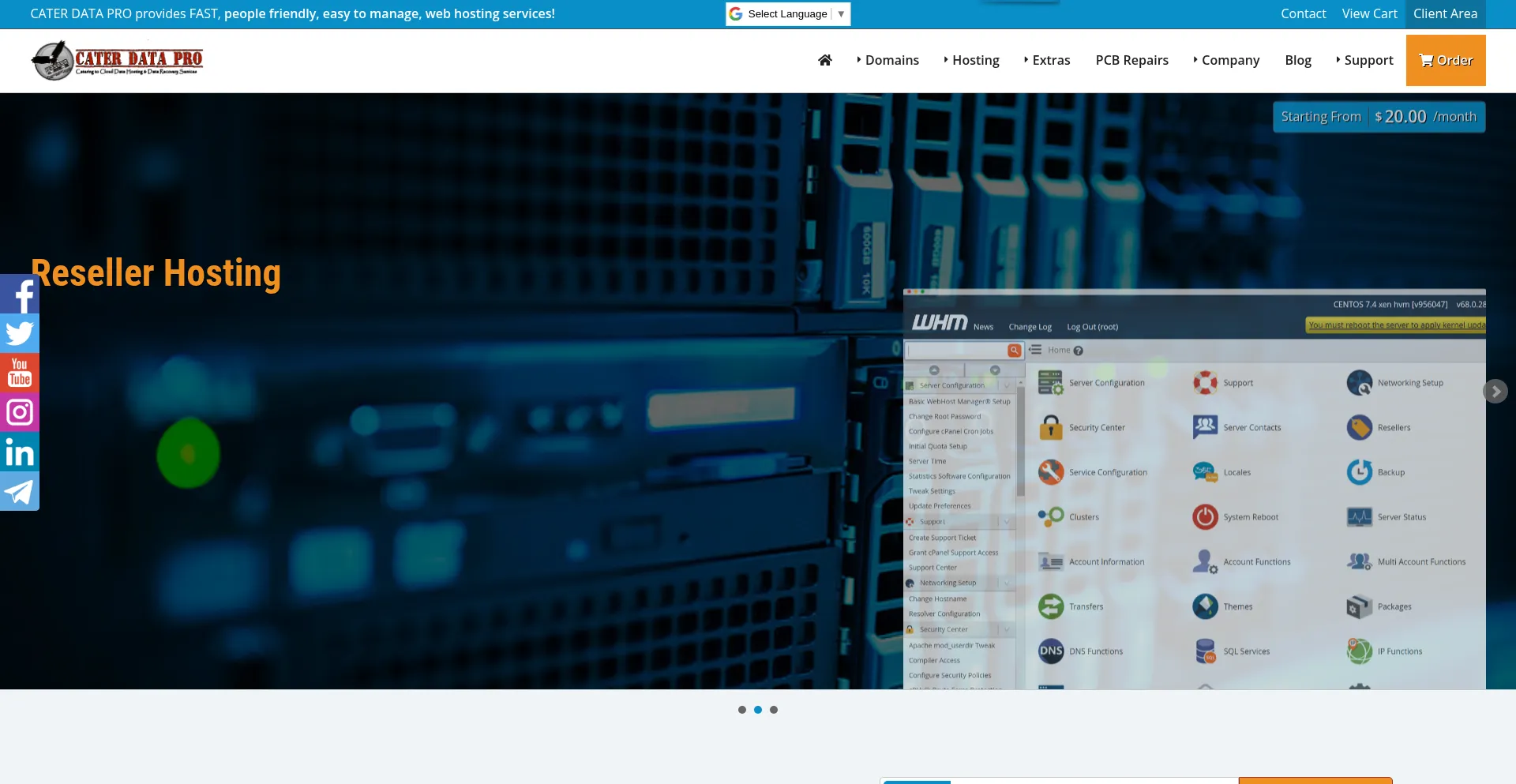Expand the Support menu
This screenshot has height=784, width=1516.
point(1364,60)
